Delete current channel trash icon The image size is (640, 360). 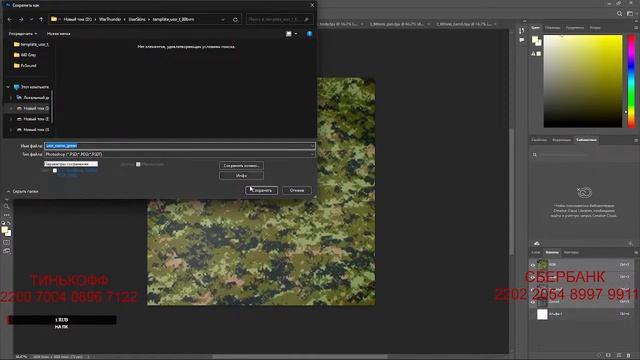point(629,355)
